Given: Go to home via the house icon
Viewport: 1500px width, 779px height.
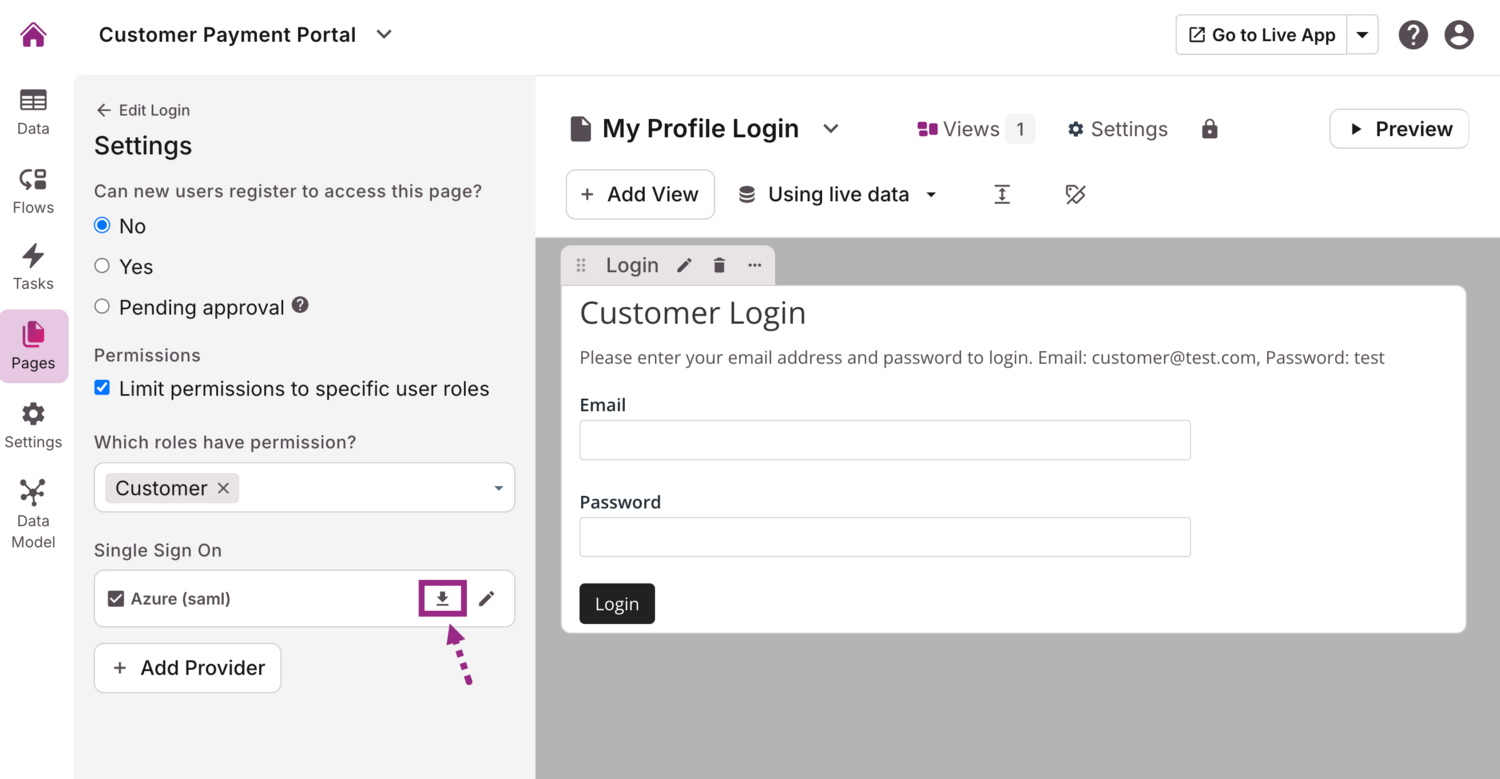Looking at the screenshot, I should click(33, 35).
